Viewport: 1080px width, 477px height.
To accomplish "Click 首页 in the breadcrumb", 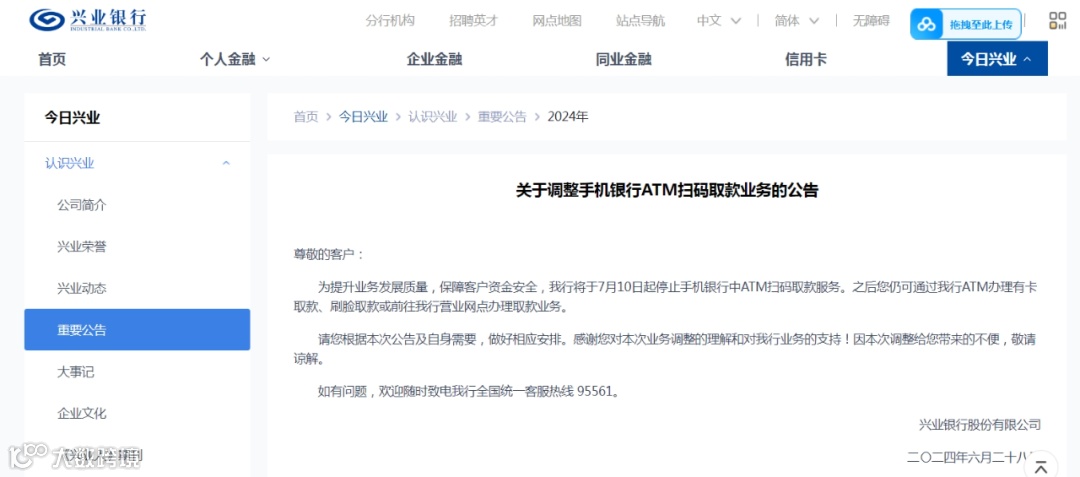I will [307, 116].
